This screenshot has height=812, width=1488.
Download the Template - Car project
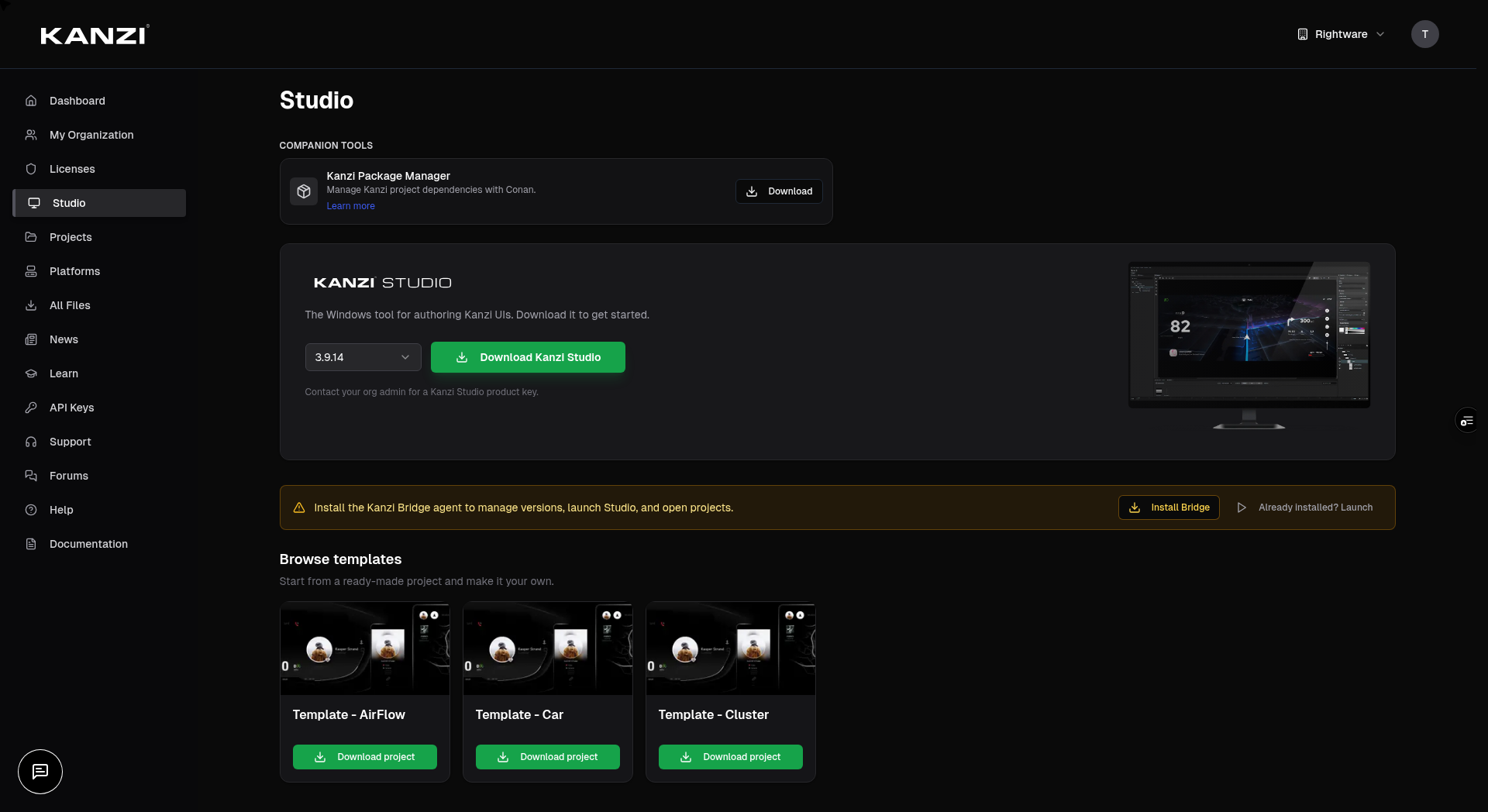click(x=548, y=757)
